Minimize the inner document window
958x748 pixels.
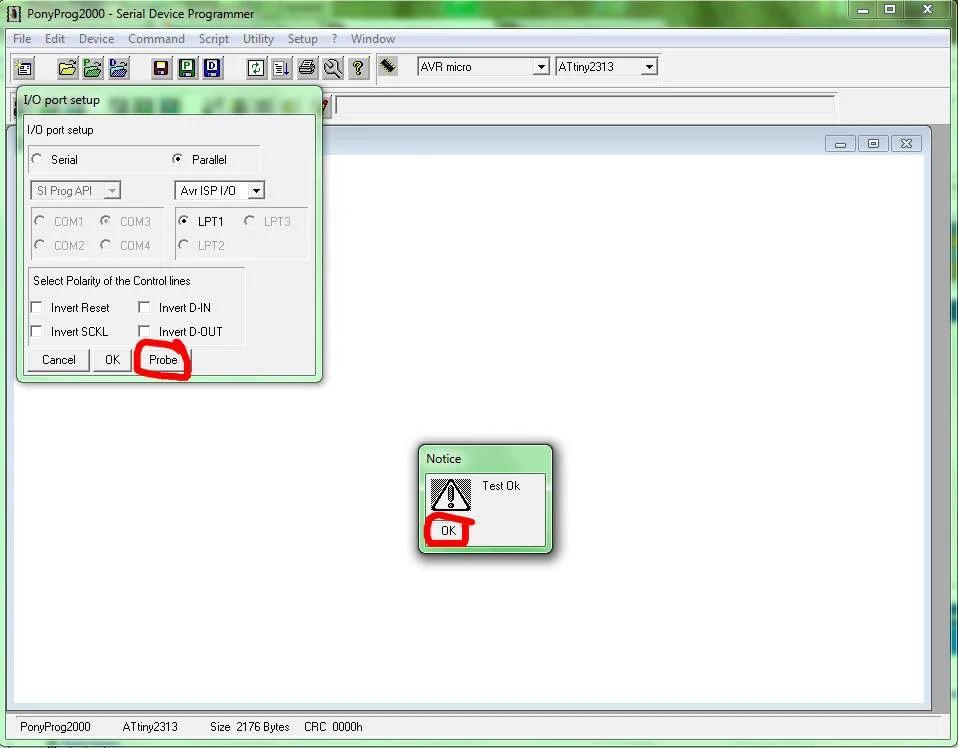pos(840,144)
